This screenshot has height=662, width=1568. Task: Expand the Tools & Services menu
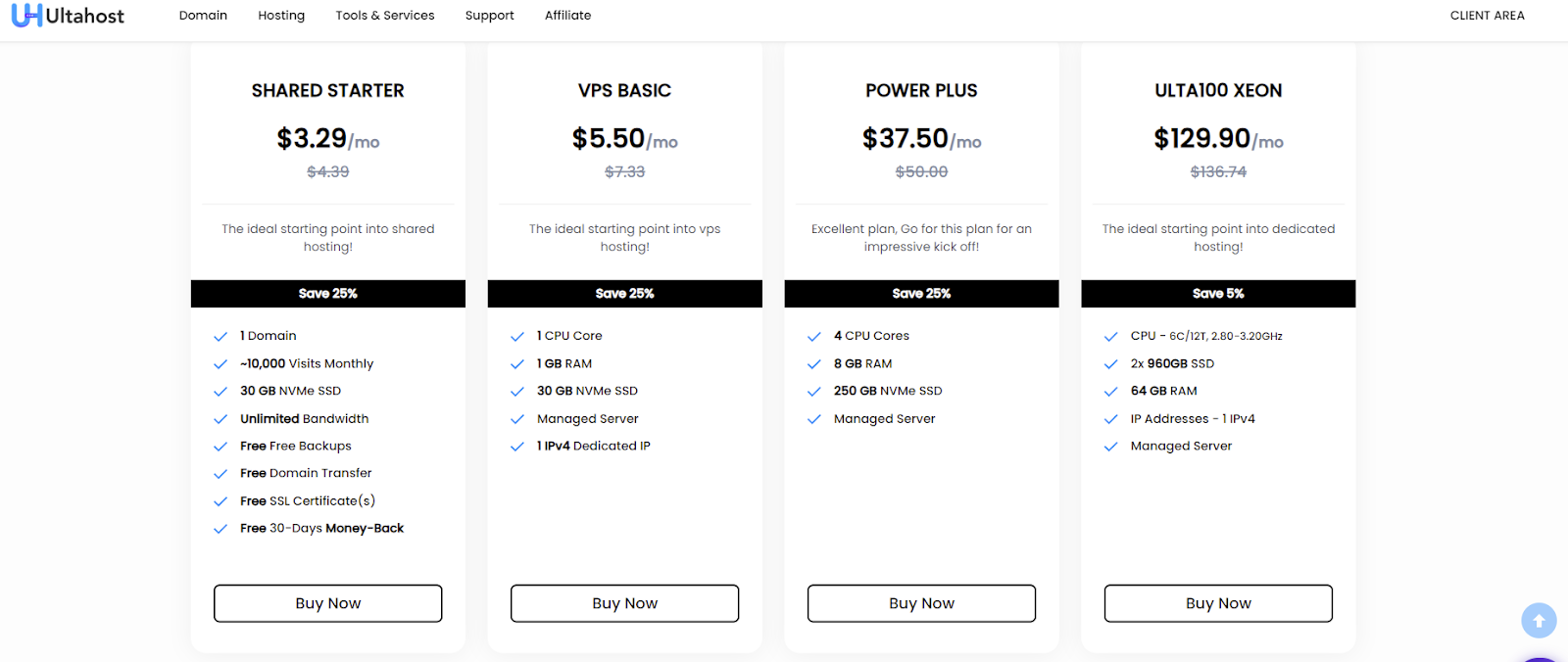[x=384, y=16]
